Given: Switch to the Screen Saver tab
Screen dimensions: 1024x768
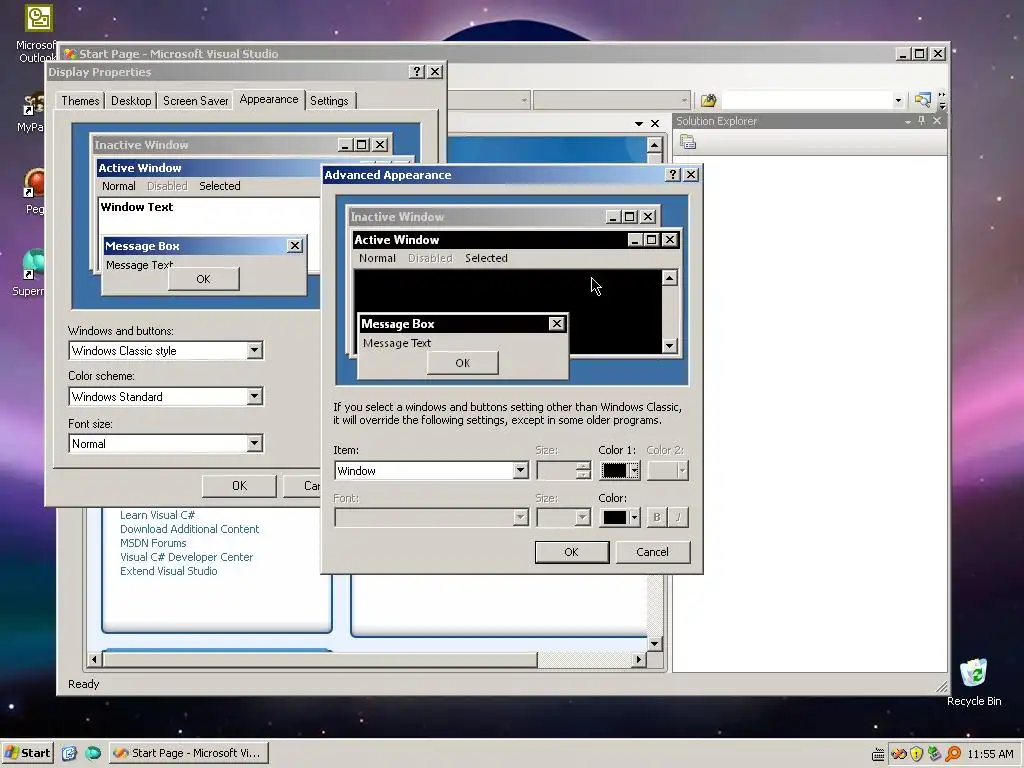Looking at the screenshot, I should click(195, 101).
